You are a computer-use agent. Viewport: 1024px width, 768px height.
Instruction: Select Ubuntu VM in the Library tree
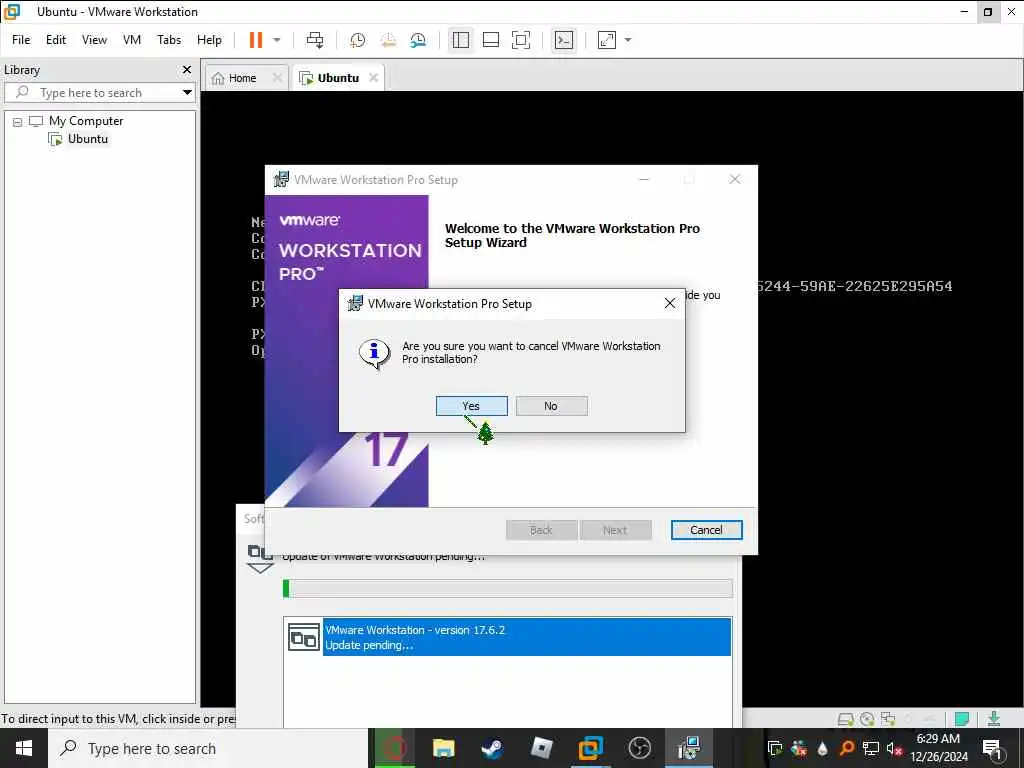click(x=88, y=139)
